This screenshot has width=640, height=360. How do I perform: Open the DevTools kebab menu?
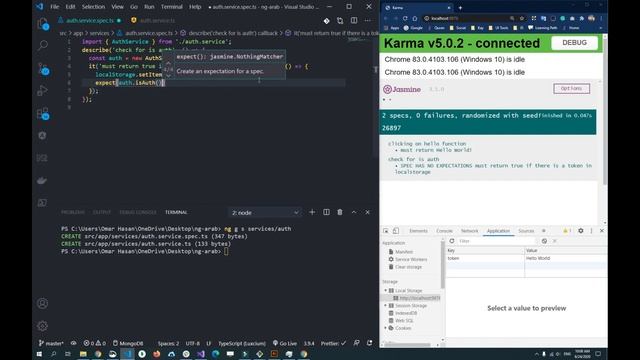tap(591, 231)
